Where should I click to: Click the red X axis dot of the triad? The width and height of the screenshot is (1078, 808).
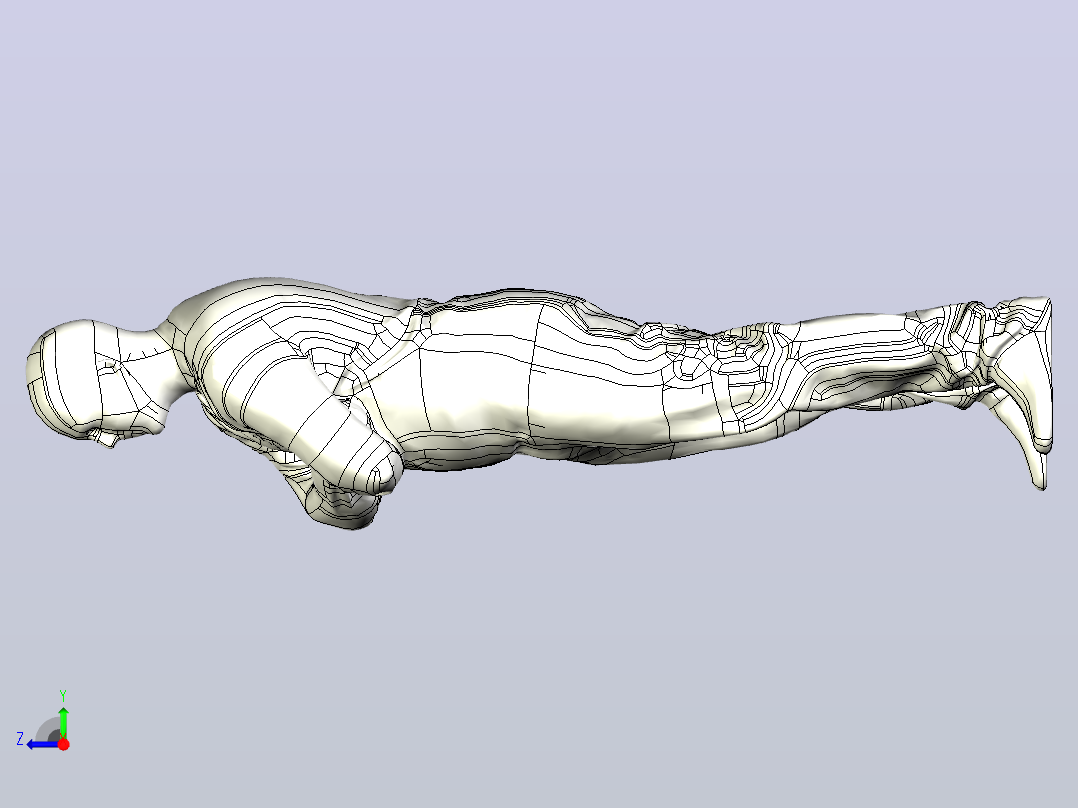click(63, 744)
